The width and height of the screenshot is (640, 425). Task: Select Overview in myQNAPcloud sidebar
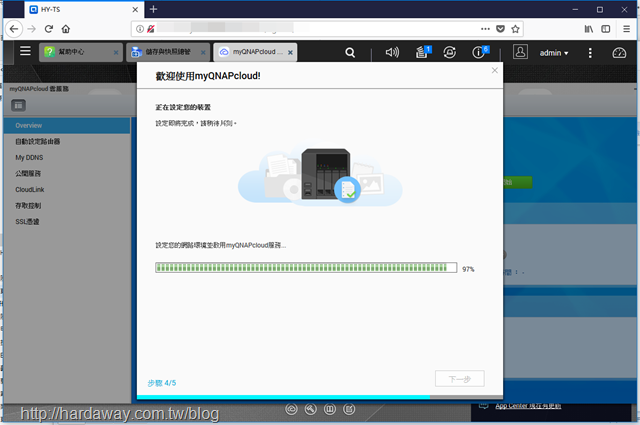click(x=67, y=125)
